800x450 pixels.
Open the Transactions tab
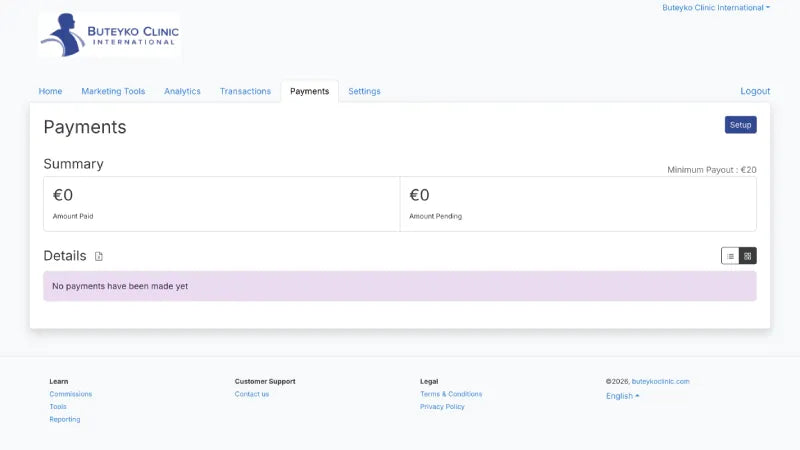245,91
